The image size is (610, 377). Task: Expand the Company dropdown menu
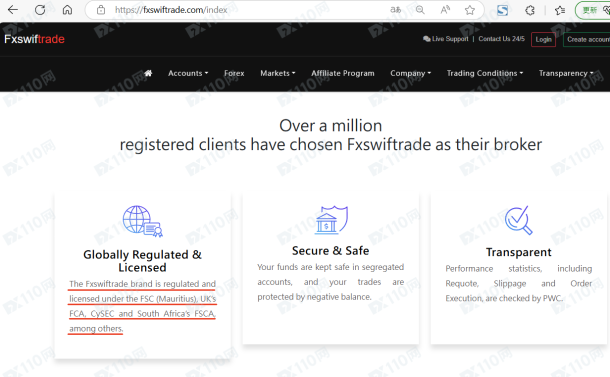[410, 73]
